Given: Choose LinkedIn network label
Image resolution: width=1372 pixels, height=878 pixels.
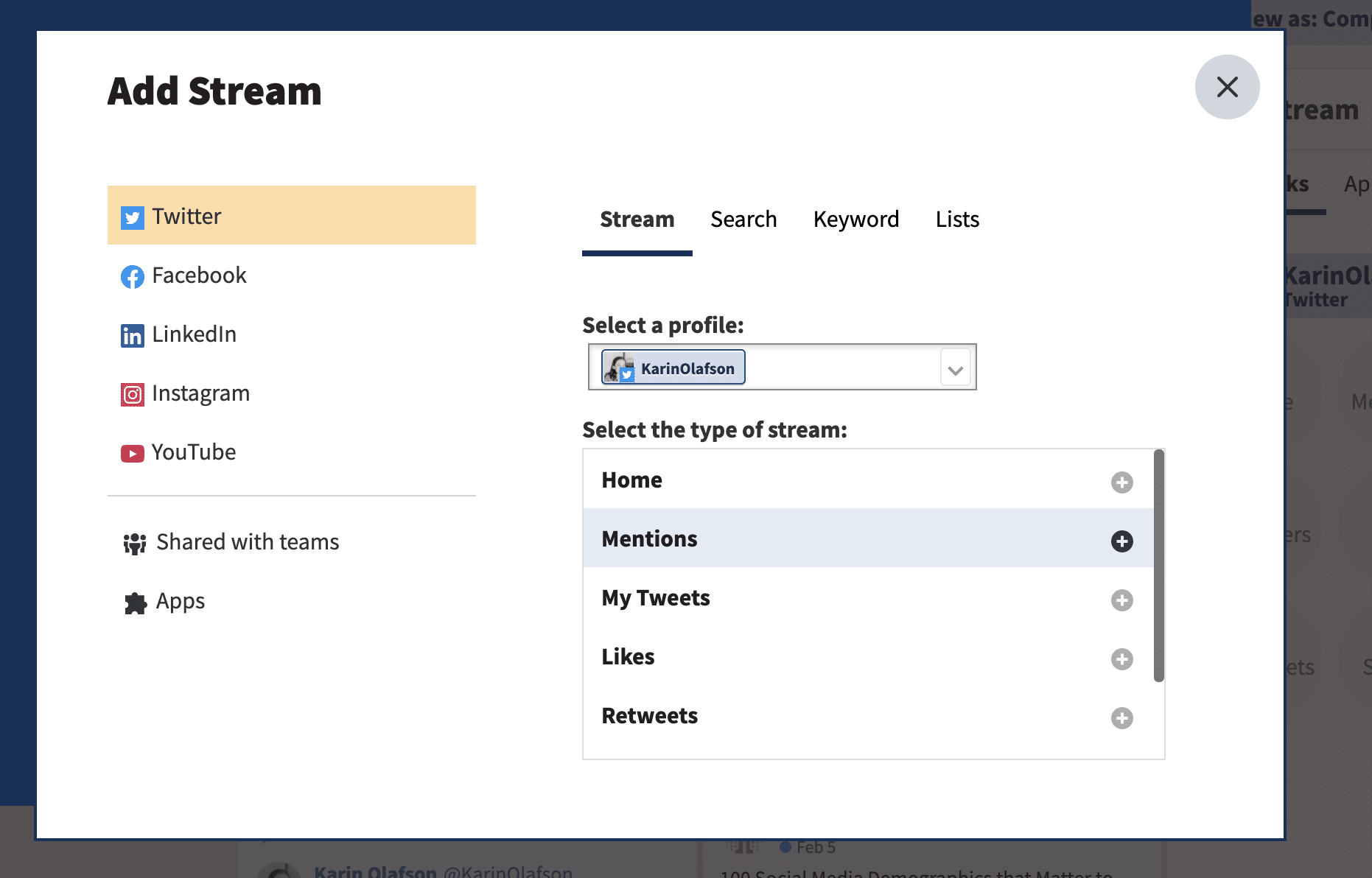Looking at the screenshot, I should 194,334.
